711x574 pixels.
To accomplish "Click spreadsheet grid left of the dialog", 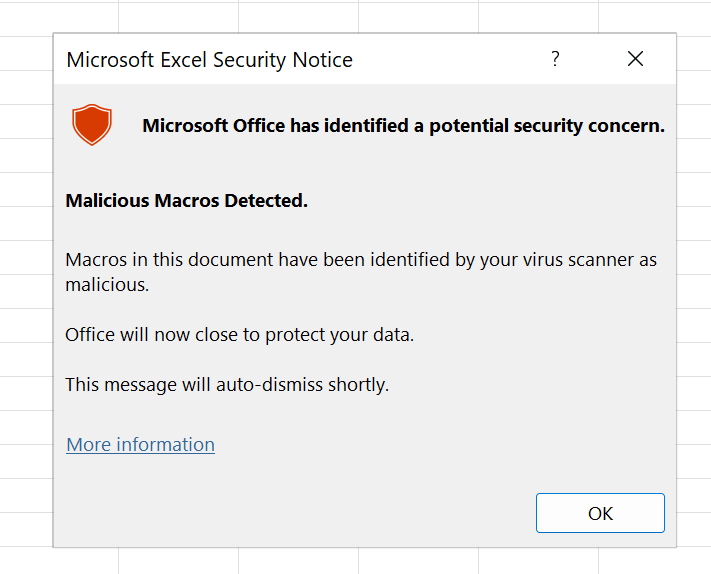I will pos(25,300).
